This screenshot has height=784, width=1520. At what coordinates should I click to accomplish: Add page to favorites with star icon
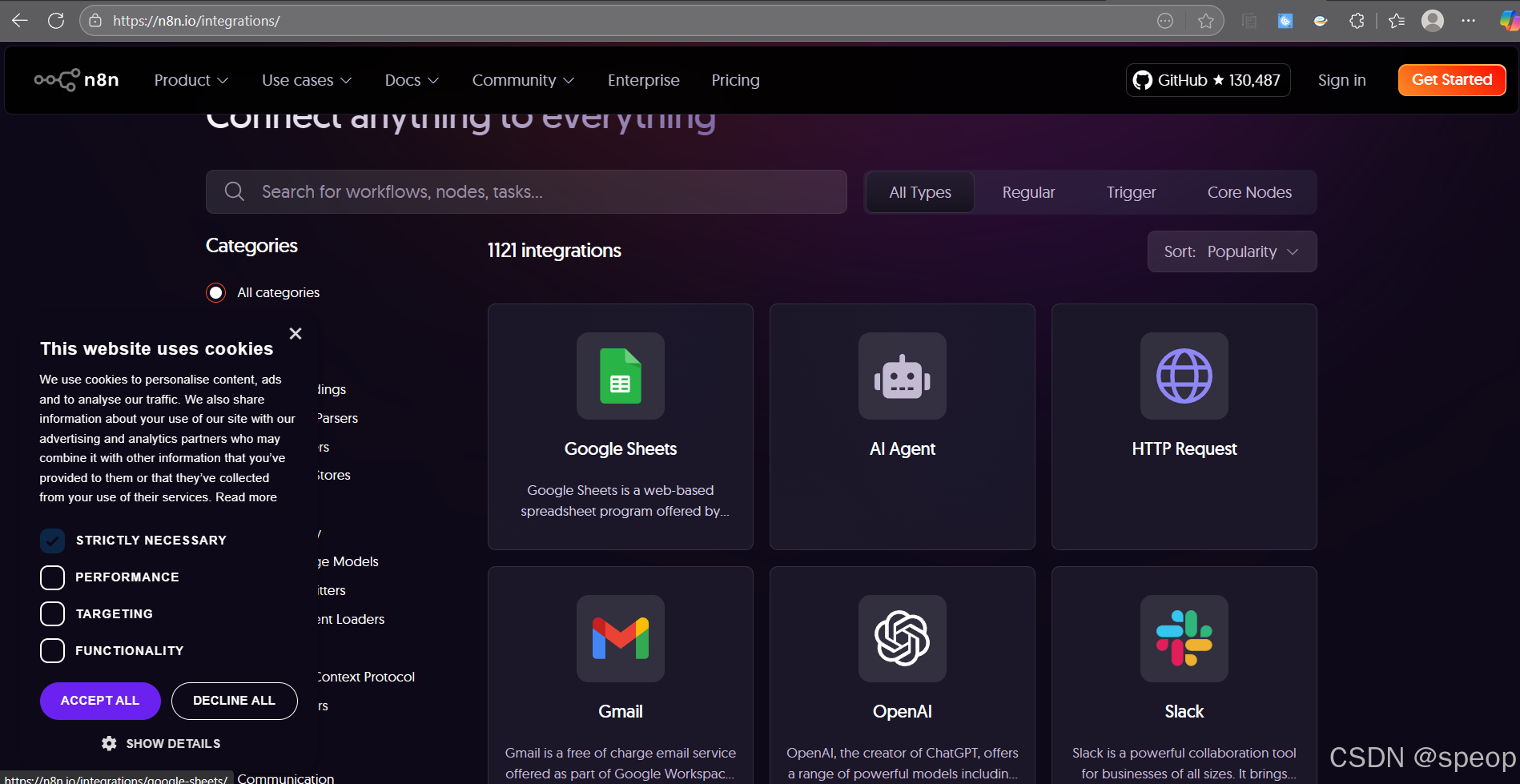tap(1205, 21)
